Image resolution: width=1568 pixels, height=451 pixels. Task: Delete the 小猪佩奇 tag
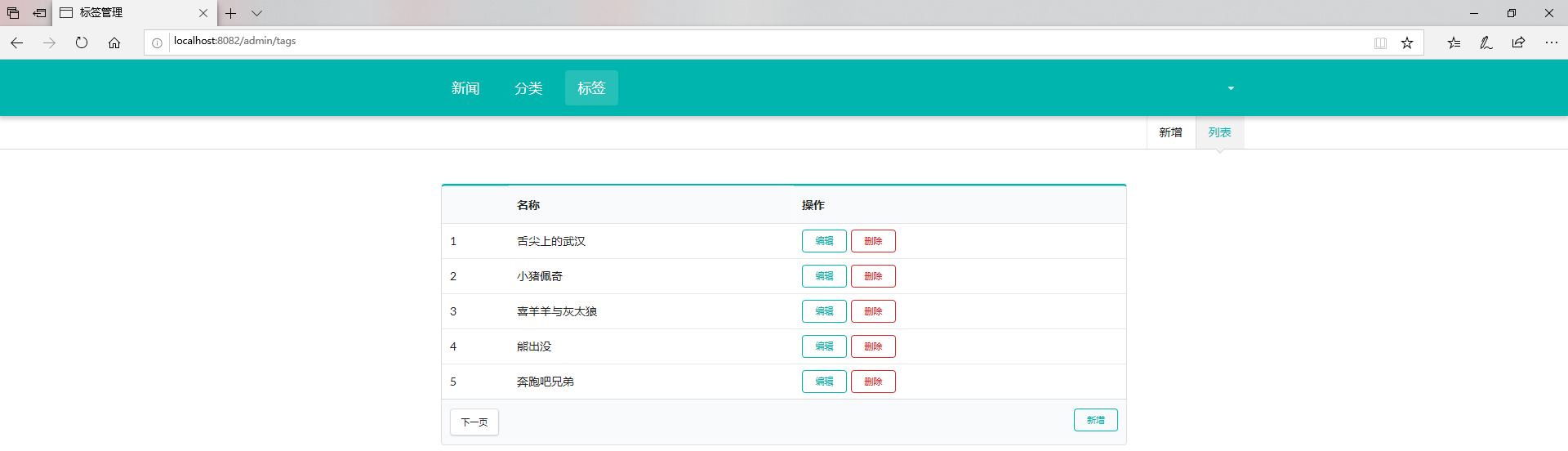click(873, 276)
